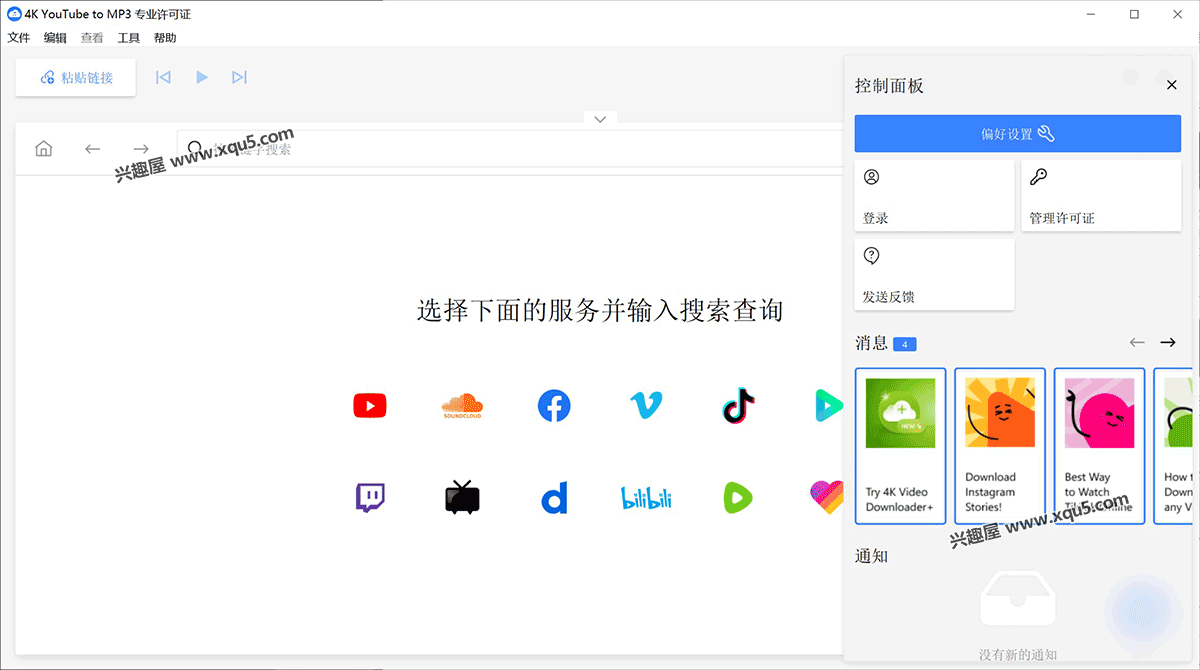1200x670 pixels.
Task: Open the 'Download Instagram Stories!' card
Action: click(1000, 446)
